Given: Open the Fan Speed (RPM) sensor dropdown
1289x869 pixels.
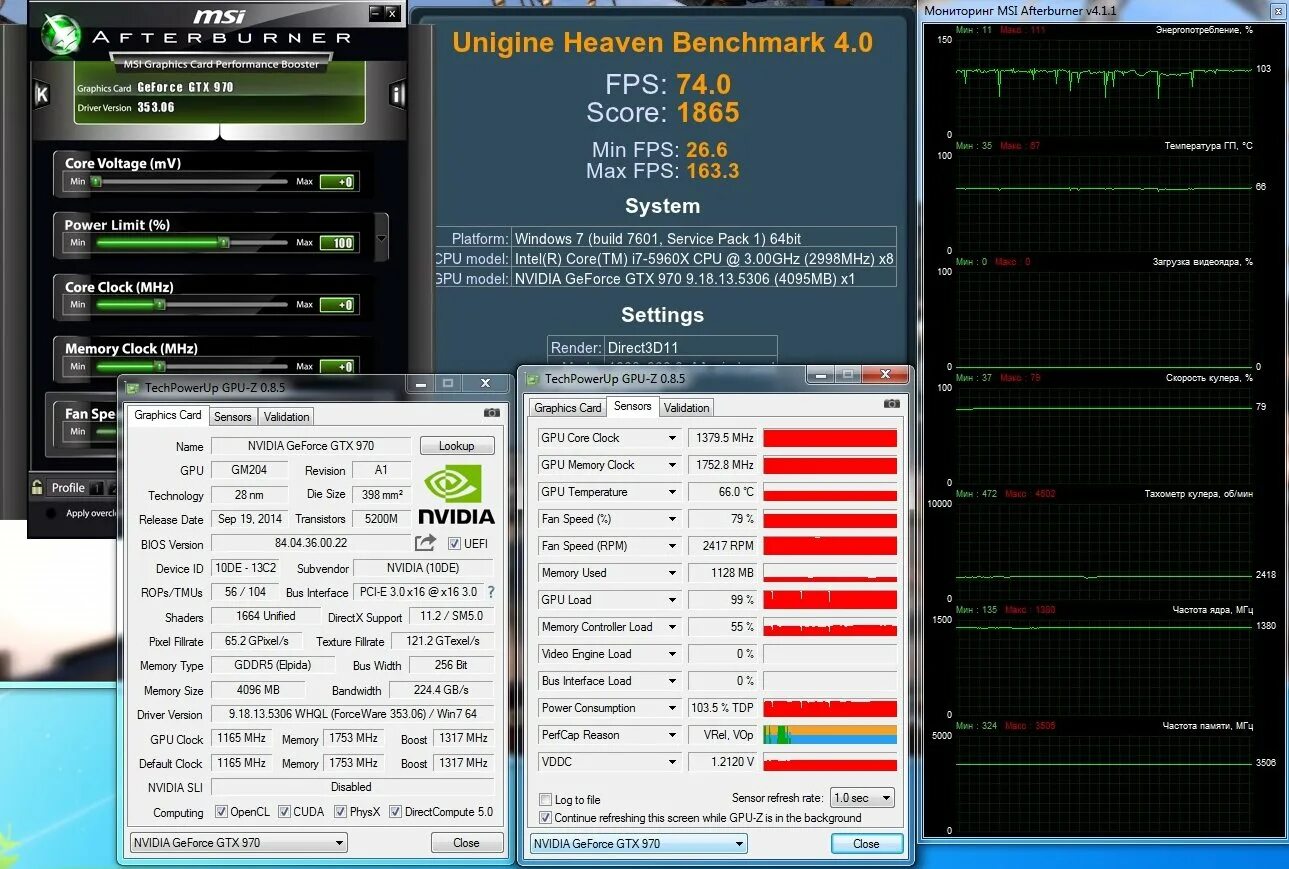Looking at the screenshot, I should point(672,546).
